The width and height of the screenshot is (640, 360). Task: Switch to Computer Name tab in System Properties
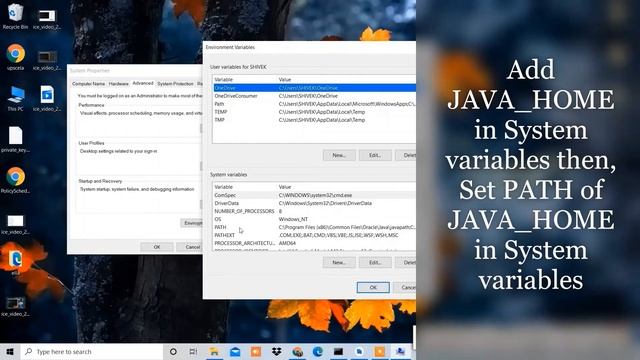click(x=89, y=84)
